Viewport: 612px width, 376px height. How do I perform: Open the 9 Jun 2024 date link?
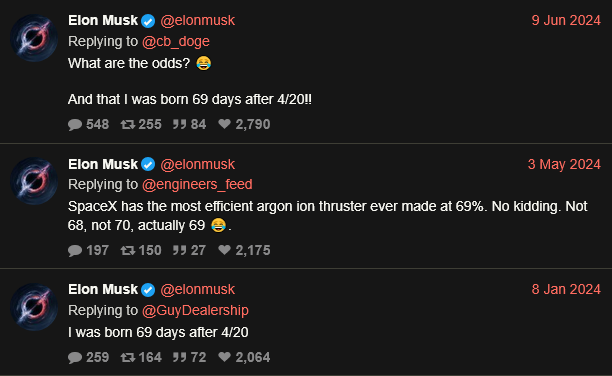coord(566,20)
